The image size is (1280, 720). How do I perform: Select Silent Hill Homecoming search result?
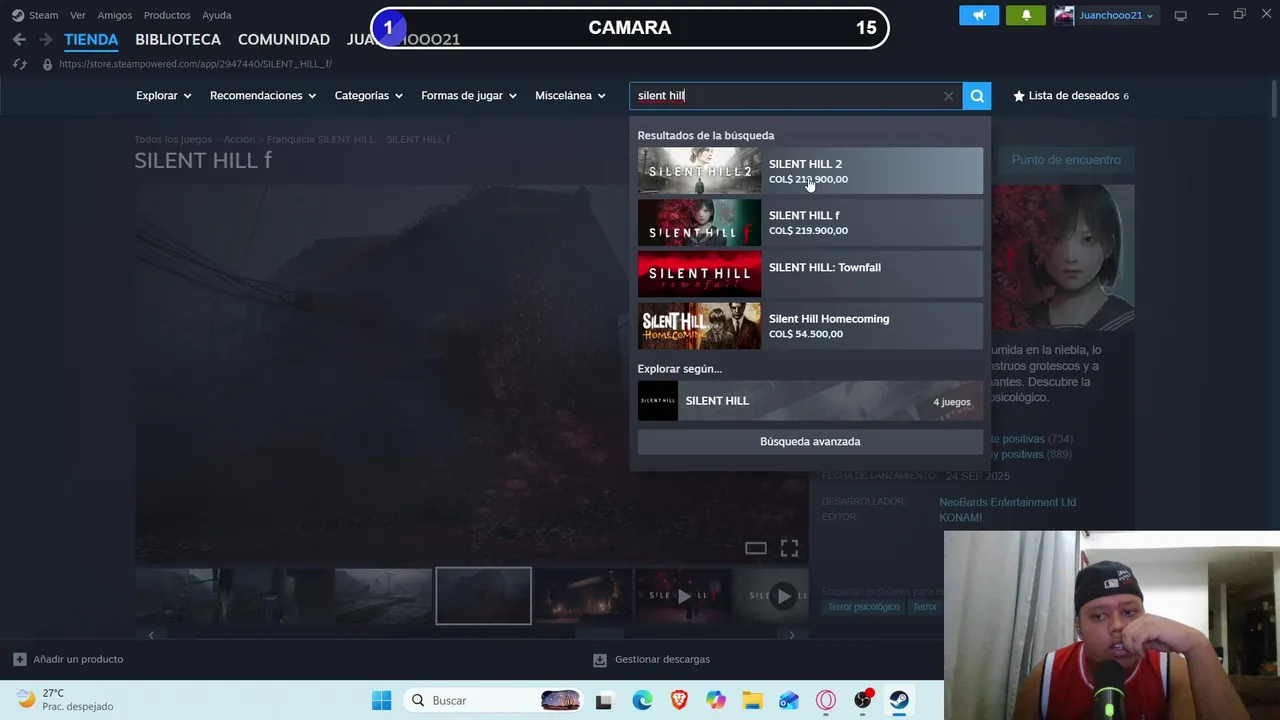(x=810, y=326)
